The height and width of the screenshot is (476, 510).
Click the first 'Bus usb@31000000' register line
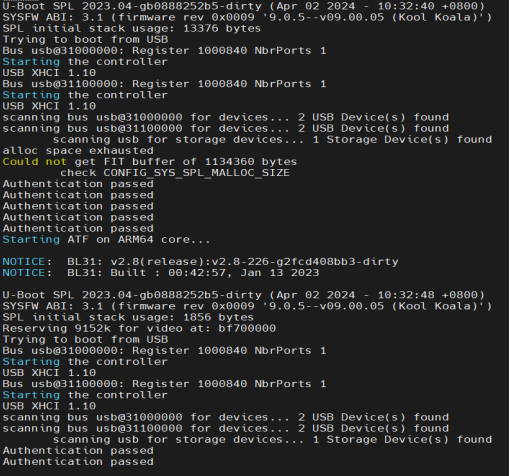click(x=164, y=51)
